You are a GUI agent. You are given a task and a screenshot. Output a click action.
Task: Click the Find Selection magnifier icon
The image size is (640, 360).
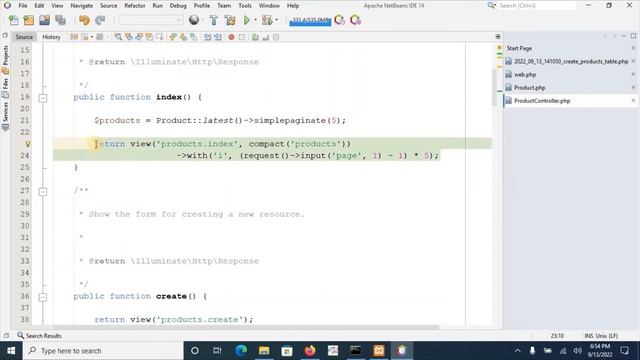click(x=118, y=37)
